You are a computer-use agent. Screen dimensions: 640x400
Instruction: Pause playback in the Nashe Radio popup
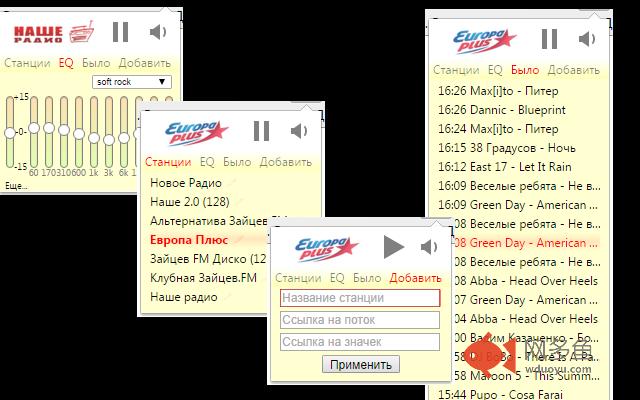click(x=120, y=32)
